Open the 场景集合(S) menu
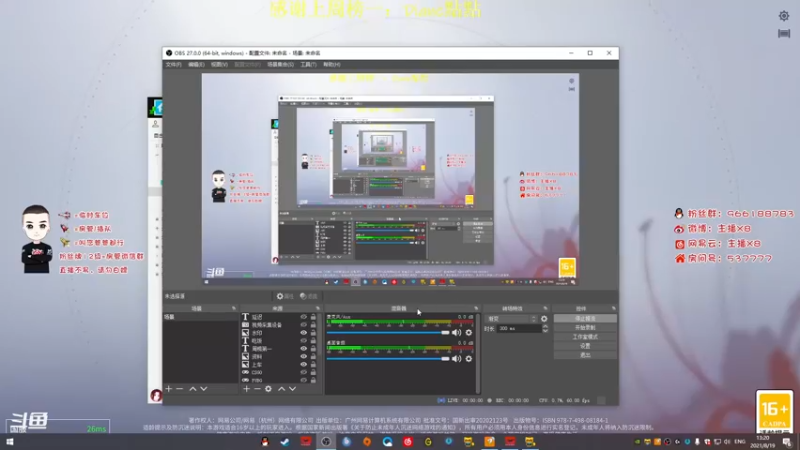Viewport: 800px width, 450px height. click(x=281, y=65)
